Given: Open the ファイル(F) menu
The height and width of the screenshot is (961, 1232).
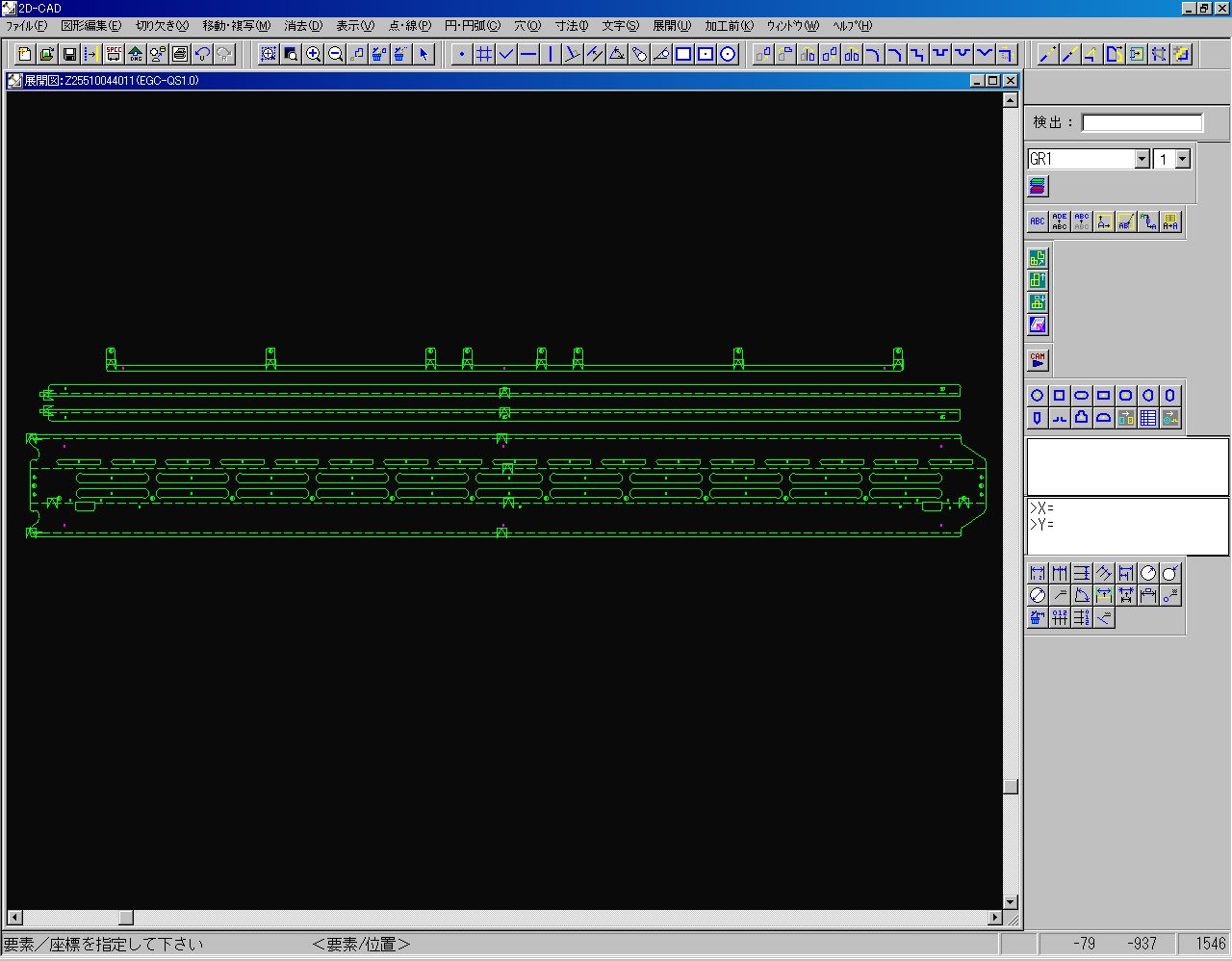Looking at the screenshot, I should (26, 26).
